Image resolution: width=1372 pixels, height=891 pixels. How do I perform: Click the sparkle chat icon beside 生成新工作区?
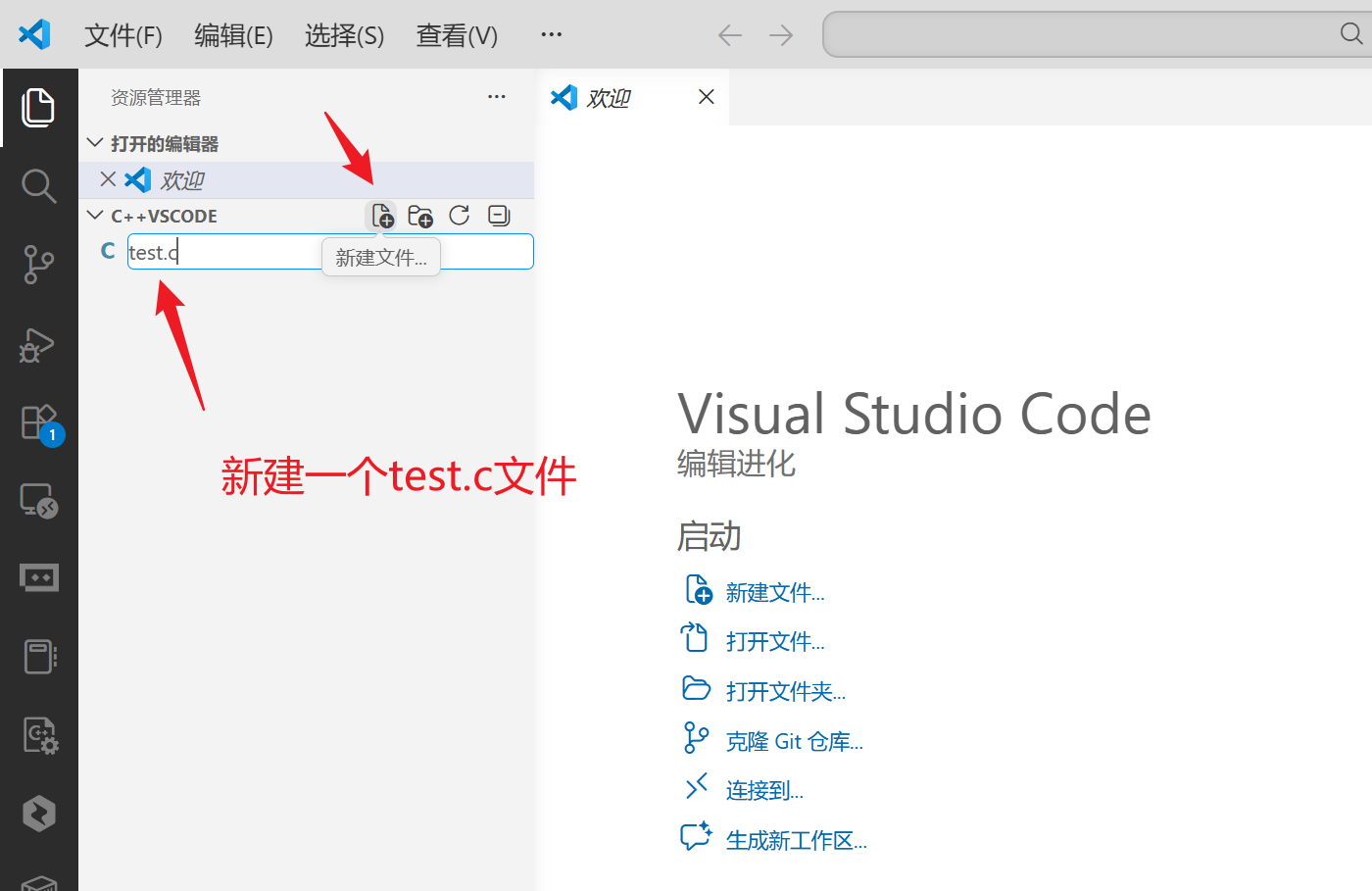[x=697, y=836]
